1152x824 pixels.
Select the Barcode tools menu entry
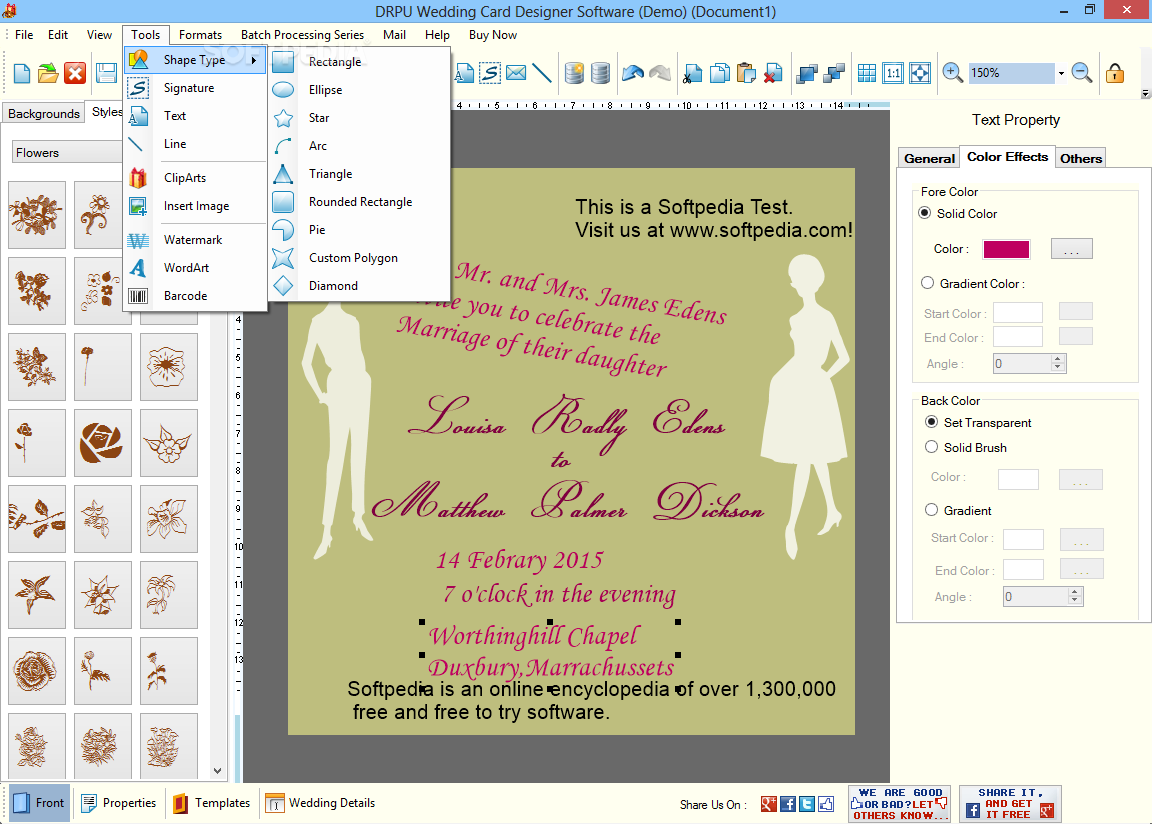pos(195,296)
